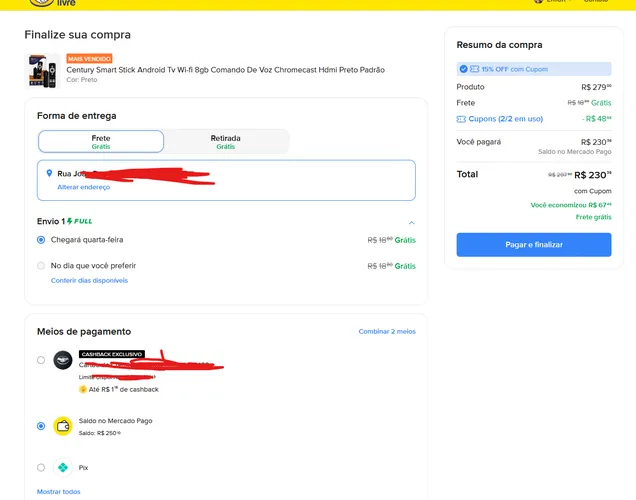Open Conferir dias disponíveis link

[x=89, y=280]
